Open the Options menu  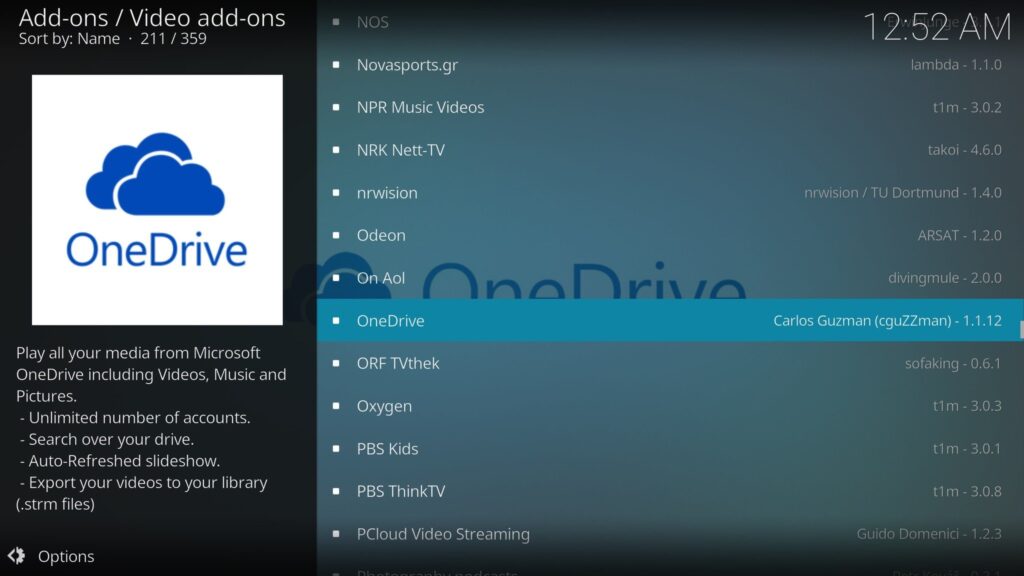[x=66, y=556]
